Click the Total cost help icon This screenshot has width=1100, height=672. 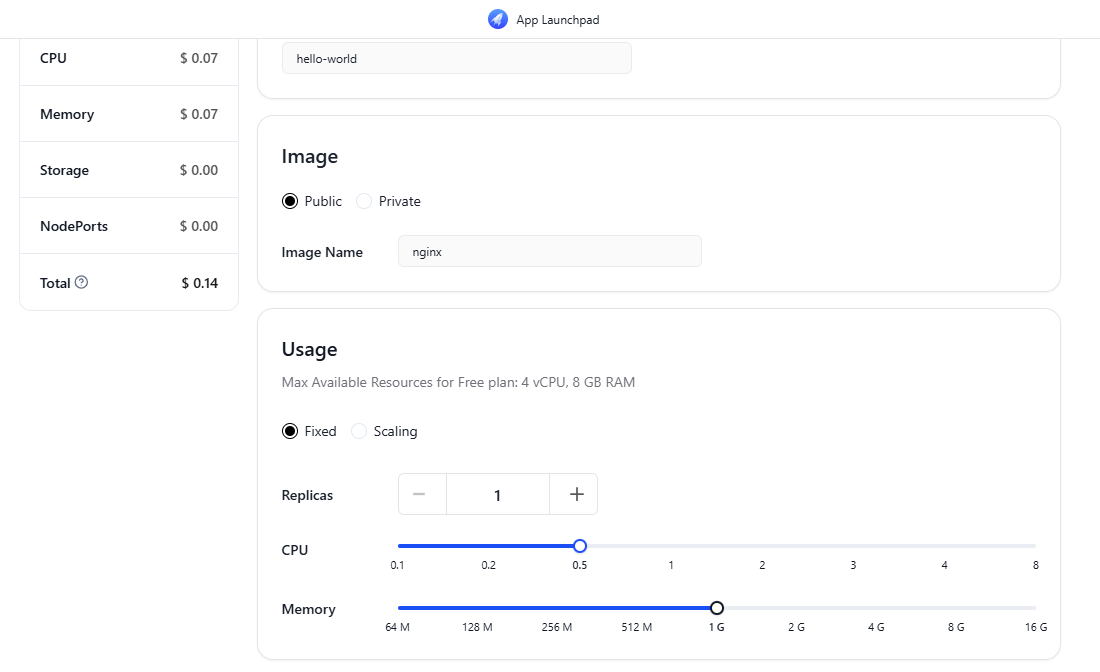tap(82, 283)
